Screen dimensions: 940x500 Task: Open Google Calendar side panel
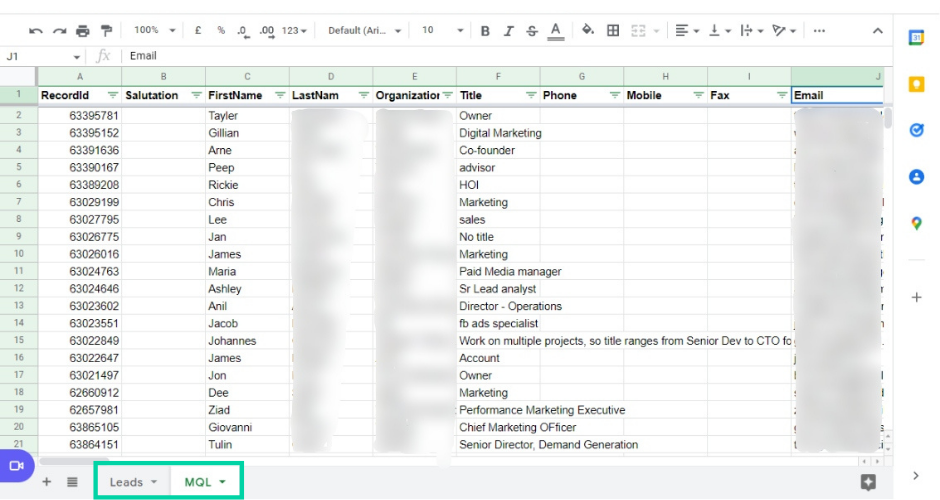916,38
